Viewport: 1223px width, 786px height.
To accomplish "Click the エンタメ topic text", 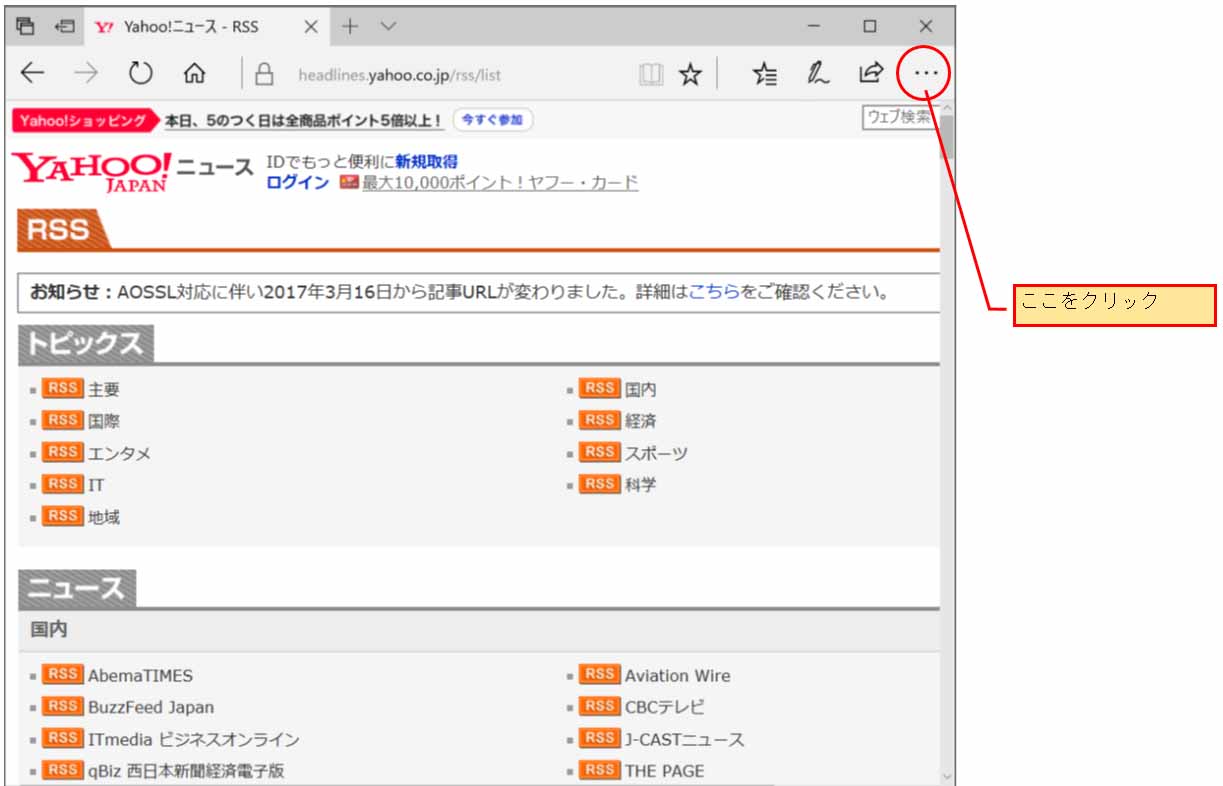I will 120,453.
